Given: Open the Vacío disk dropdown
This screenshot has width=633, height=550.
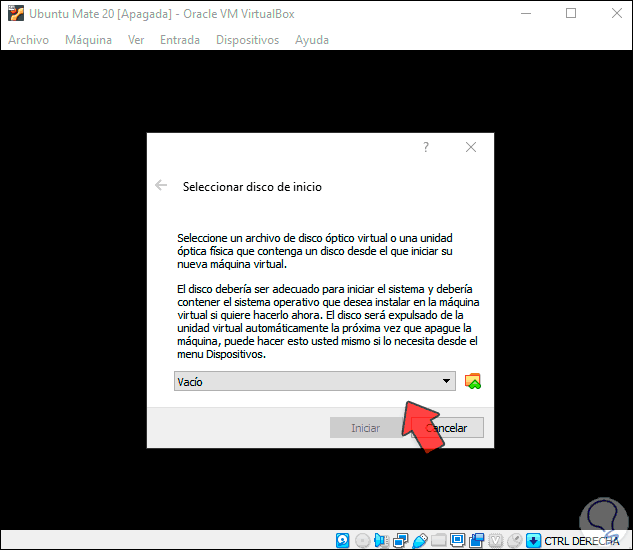Looking at the screenshot, I should point(315,381).
